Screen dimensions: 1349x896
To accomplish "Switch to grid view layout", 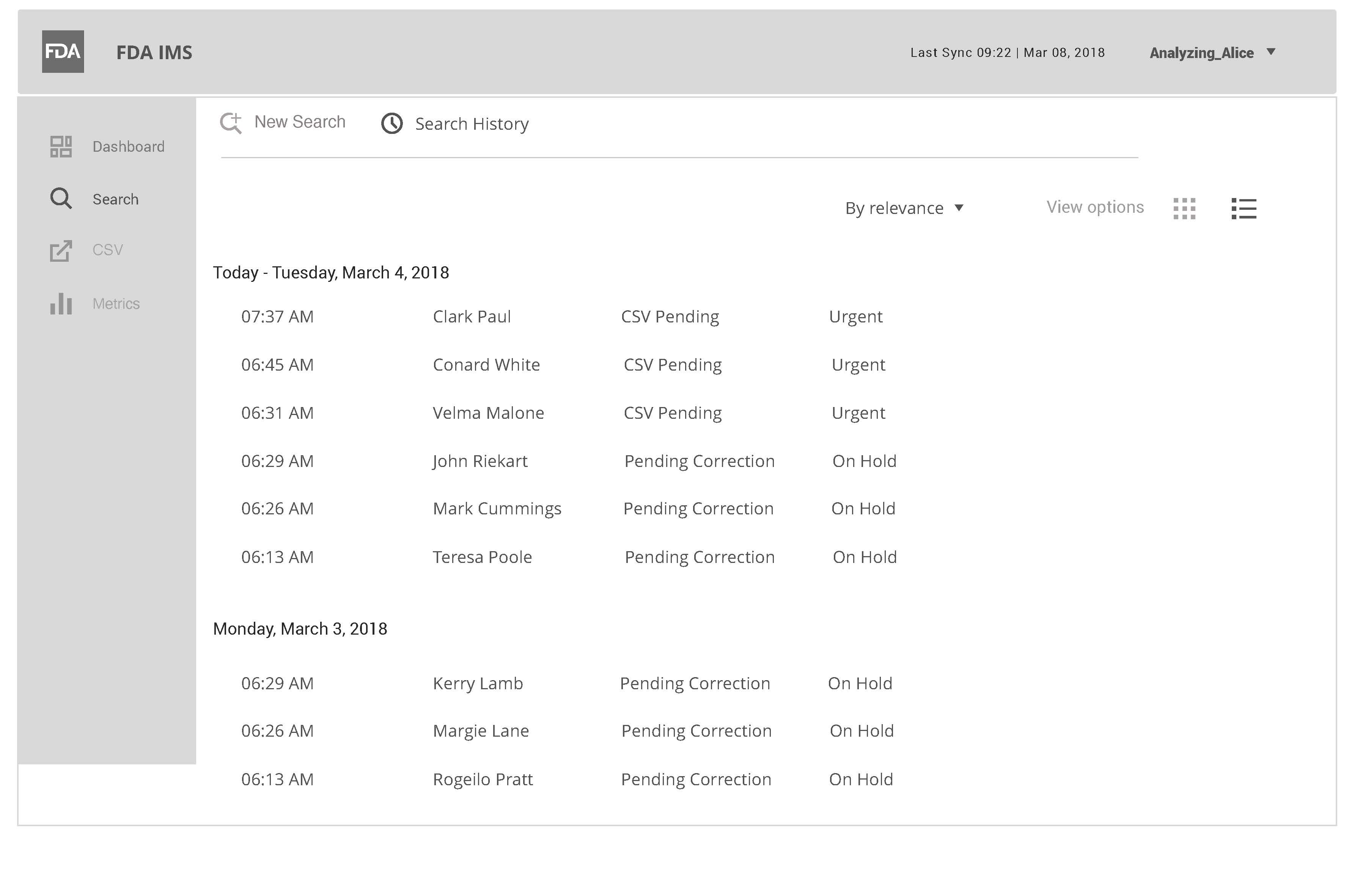I will 1184,209.
